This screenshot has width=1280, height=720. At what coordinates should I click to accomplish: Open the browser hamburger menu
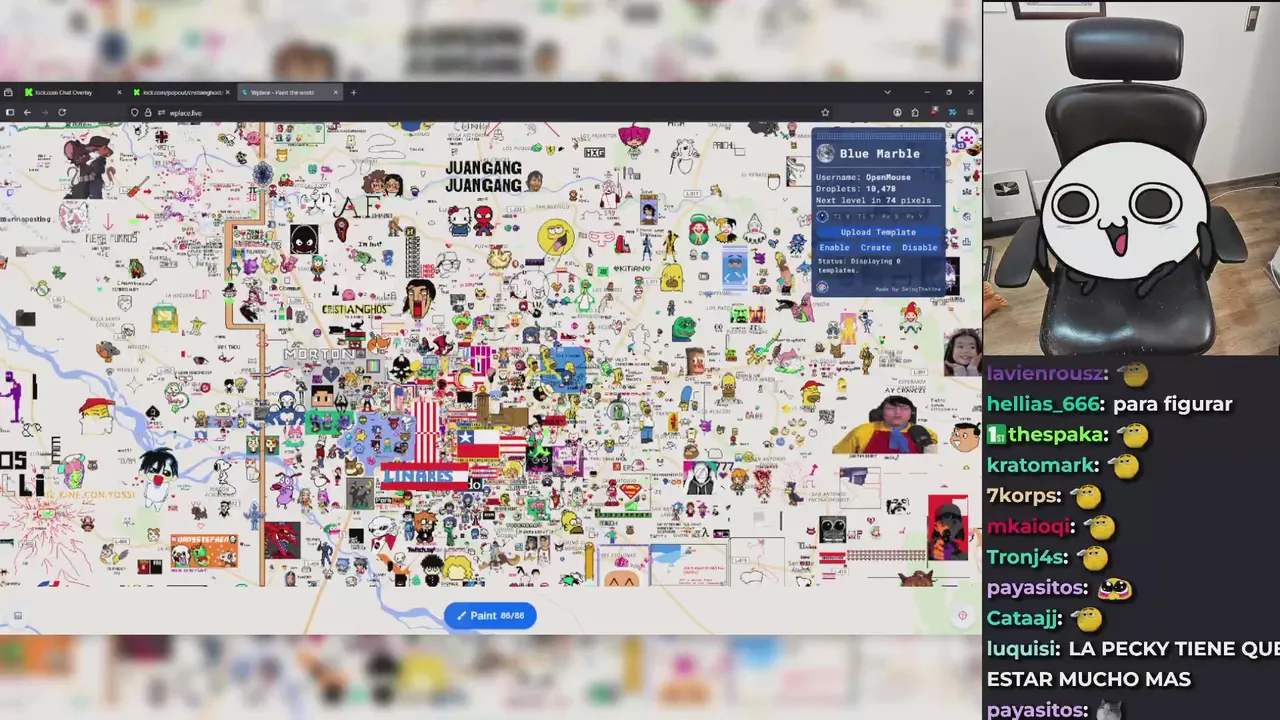pos(970,112)
